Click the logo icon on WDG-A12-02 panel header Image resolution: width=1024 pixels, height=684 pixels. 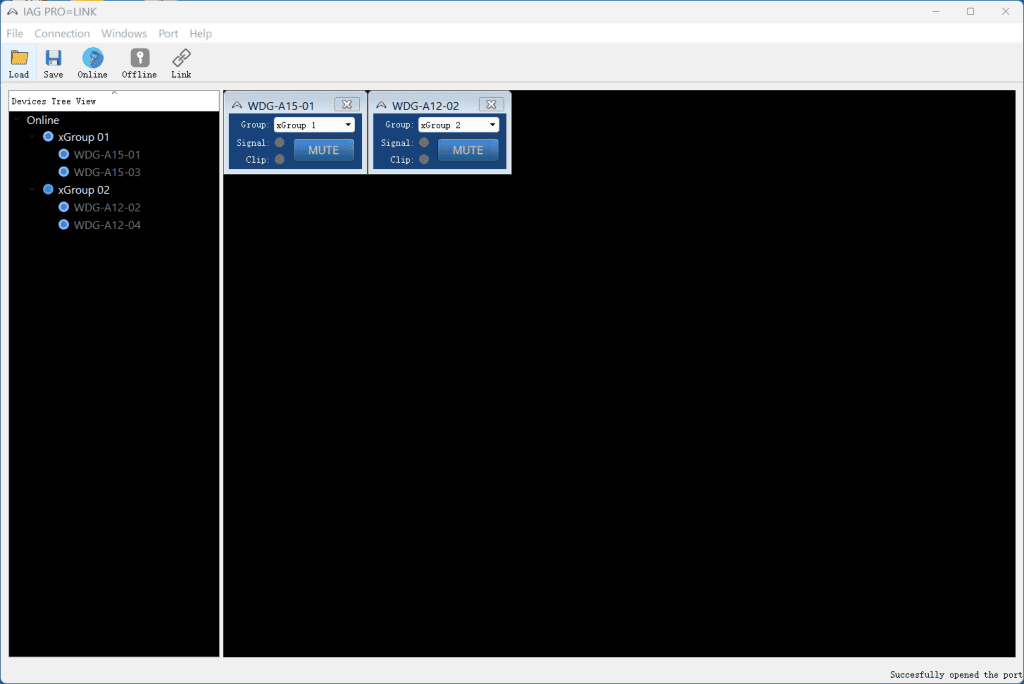click(381, 105)
